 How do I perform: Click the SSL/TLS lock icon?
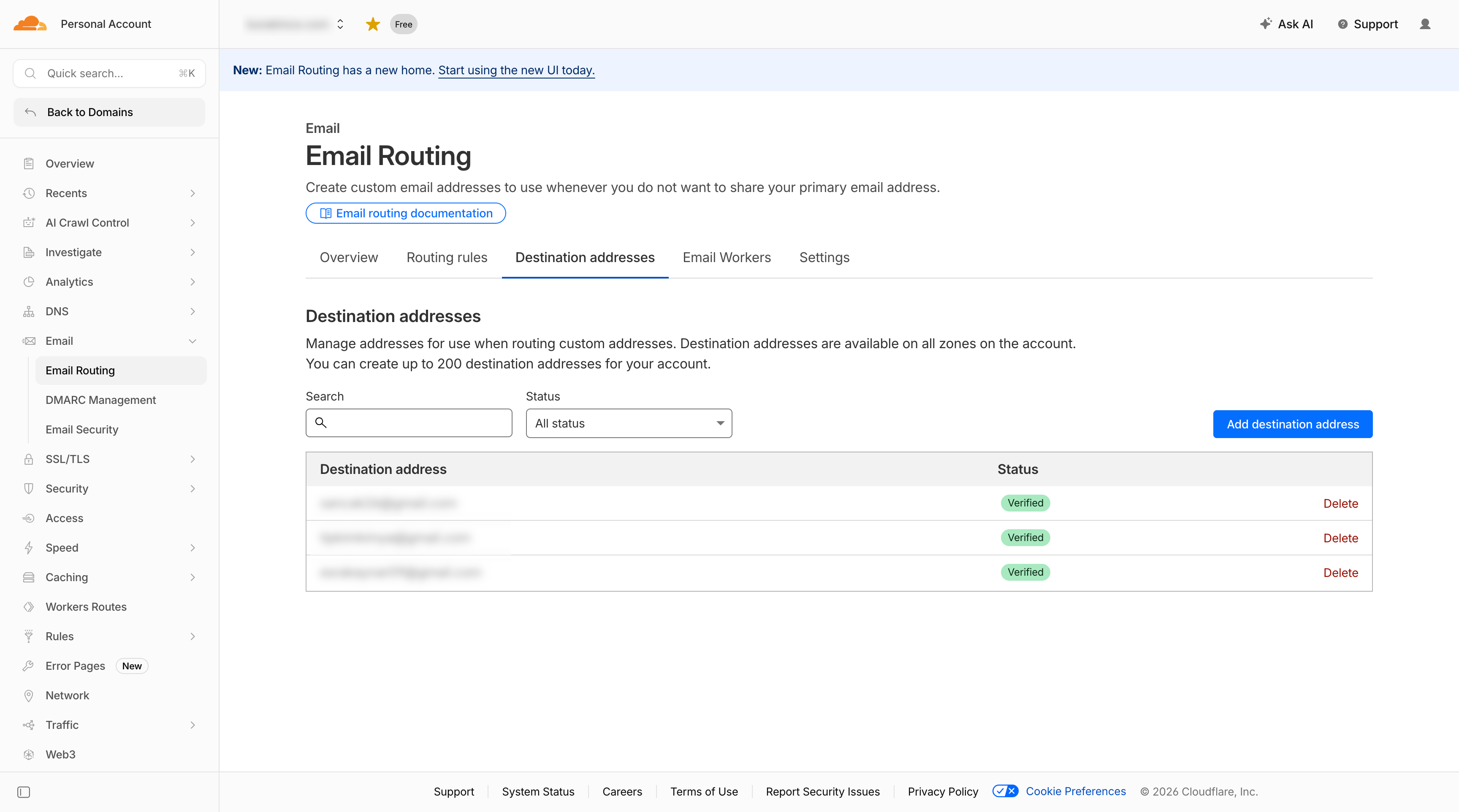(x=29, y=459)
